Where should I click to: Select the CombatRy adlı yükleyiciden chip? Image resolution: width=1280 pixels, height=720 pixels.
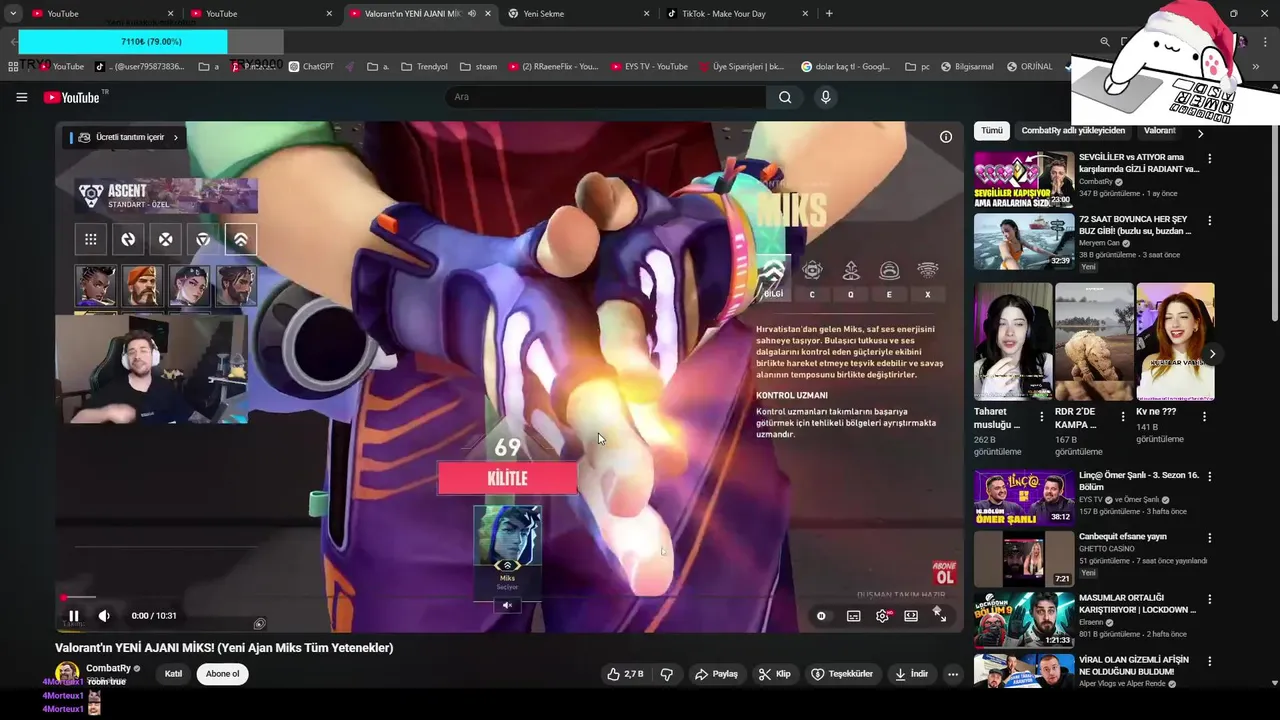pos(1073,131)
